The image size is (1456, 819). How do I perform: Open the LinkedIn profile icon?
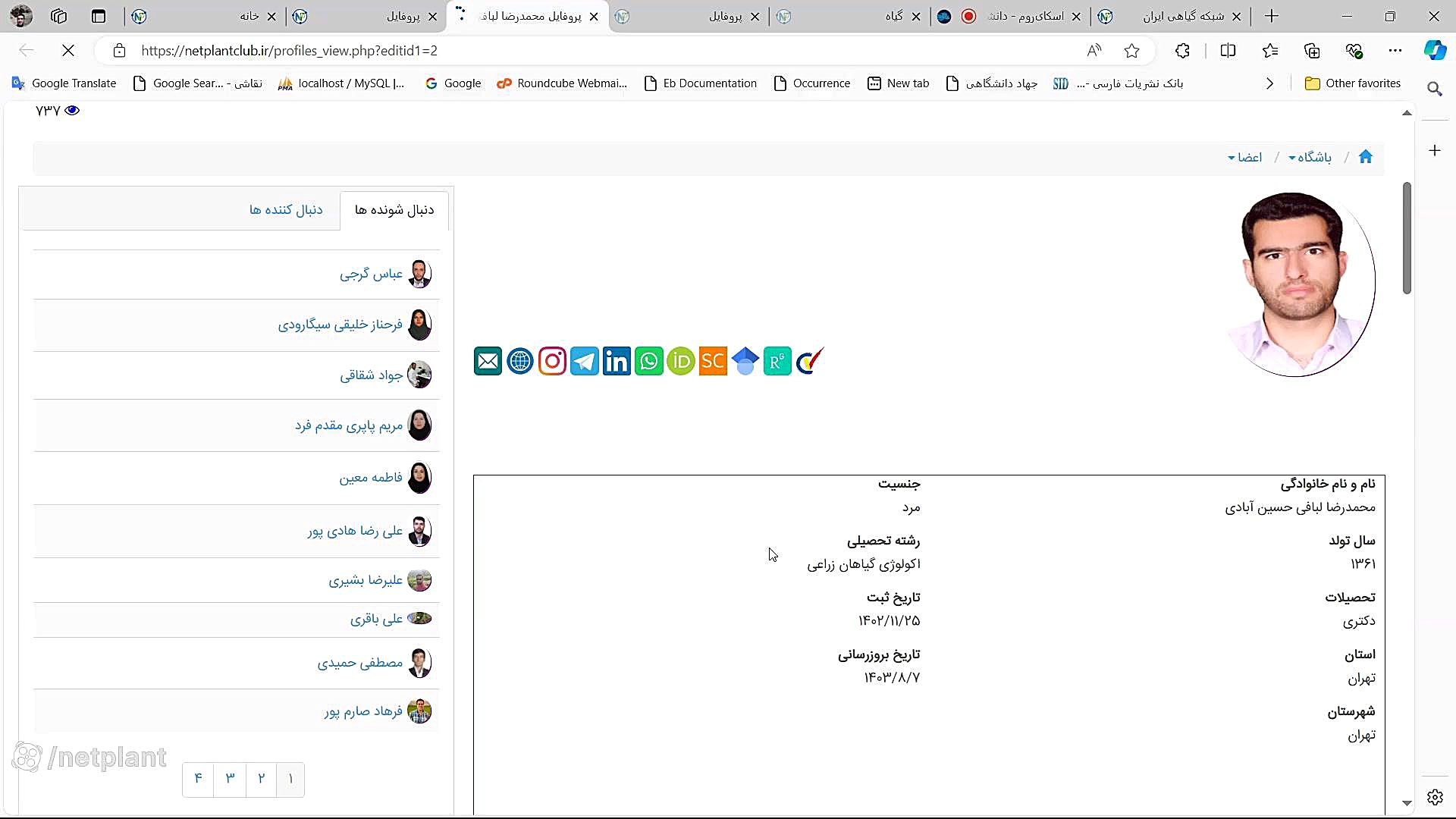617,362
